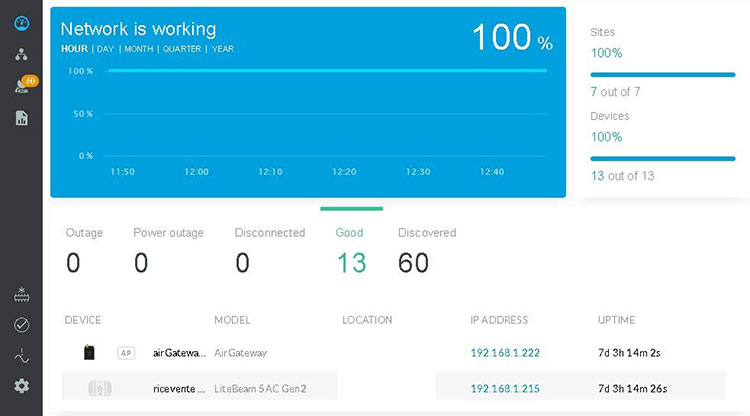Click the airGatewa... device name
This screenshot has height=416, width=750.
(179, 353)
